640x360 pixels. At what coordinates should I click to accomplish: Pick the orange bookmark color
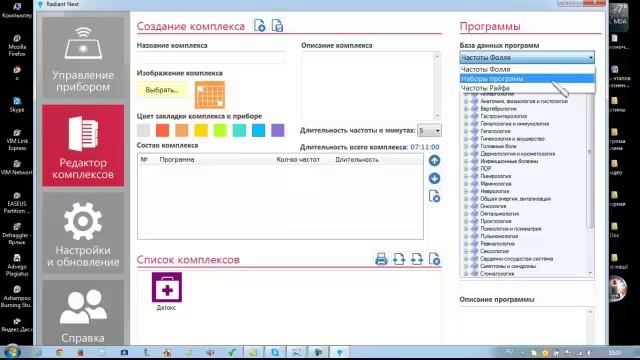pos(182,131)
